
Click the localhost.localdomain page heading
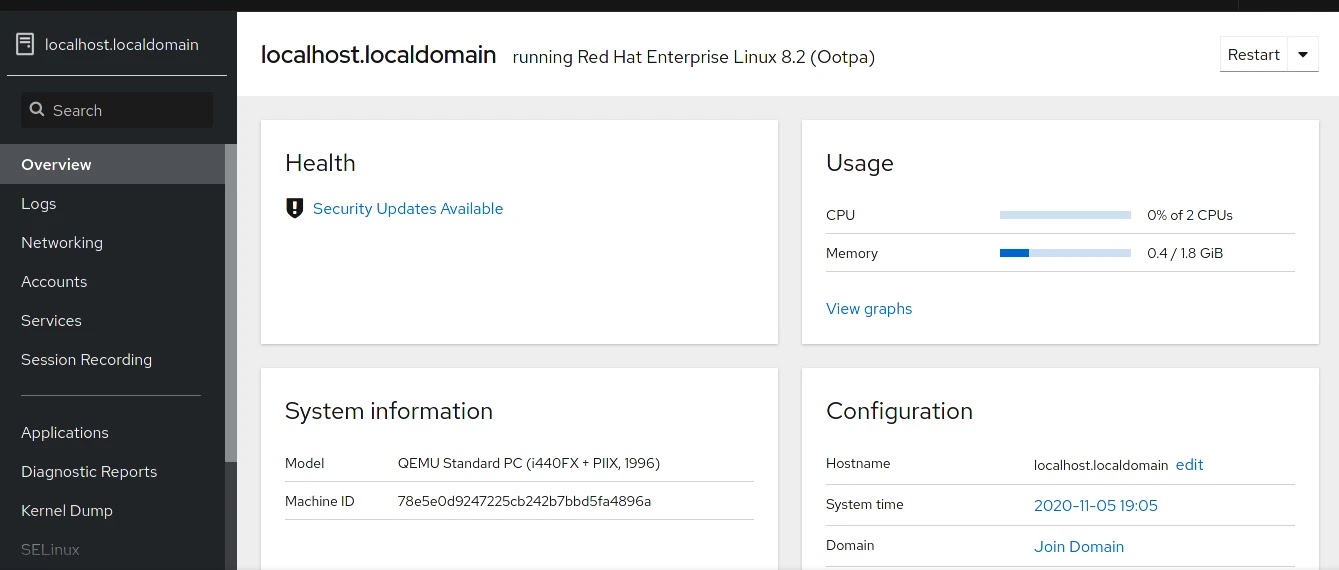pos(378,55)
